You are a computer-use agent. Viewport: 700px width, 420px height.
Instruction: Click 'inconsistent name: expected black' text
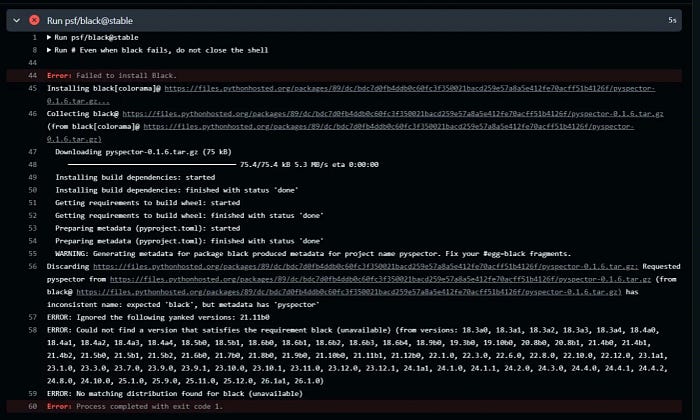183,305
